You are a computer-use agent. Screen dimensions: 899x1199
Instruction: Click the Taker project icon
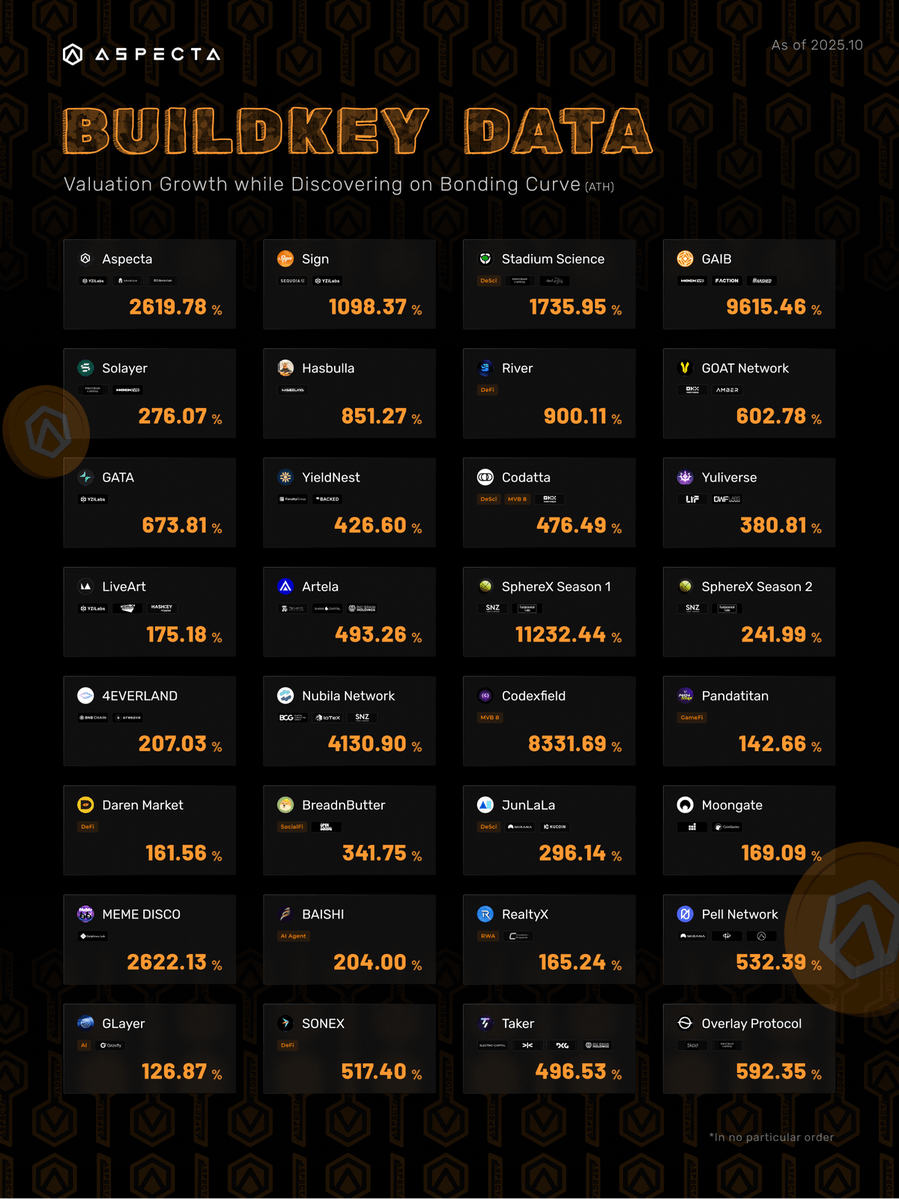(485, 1023)
